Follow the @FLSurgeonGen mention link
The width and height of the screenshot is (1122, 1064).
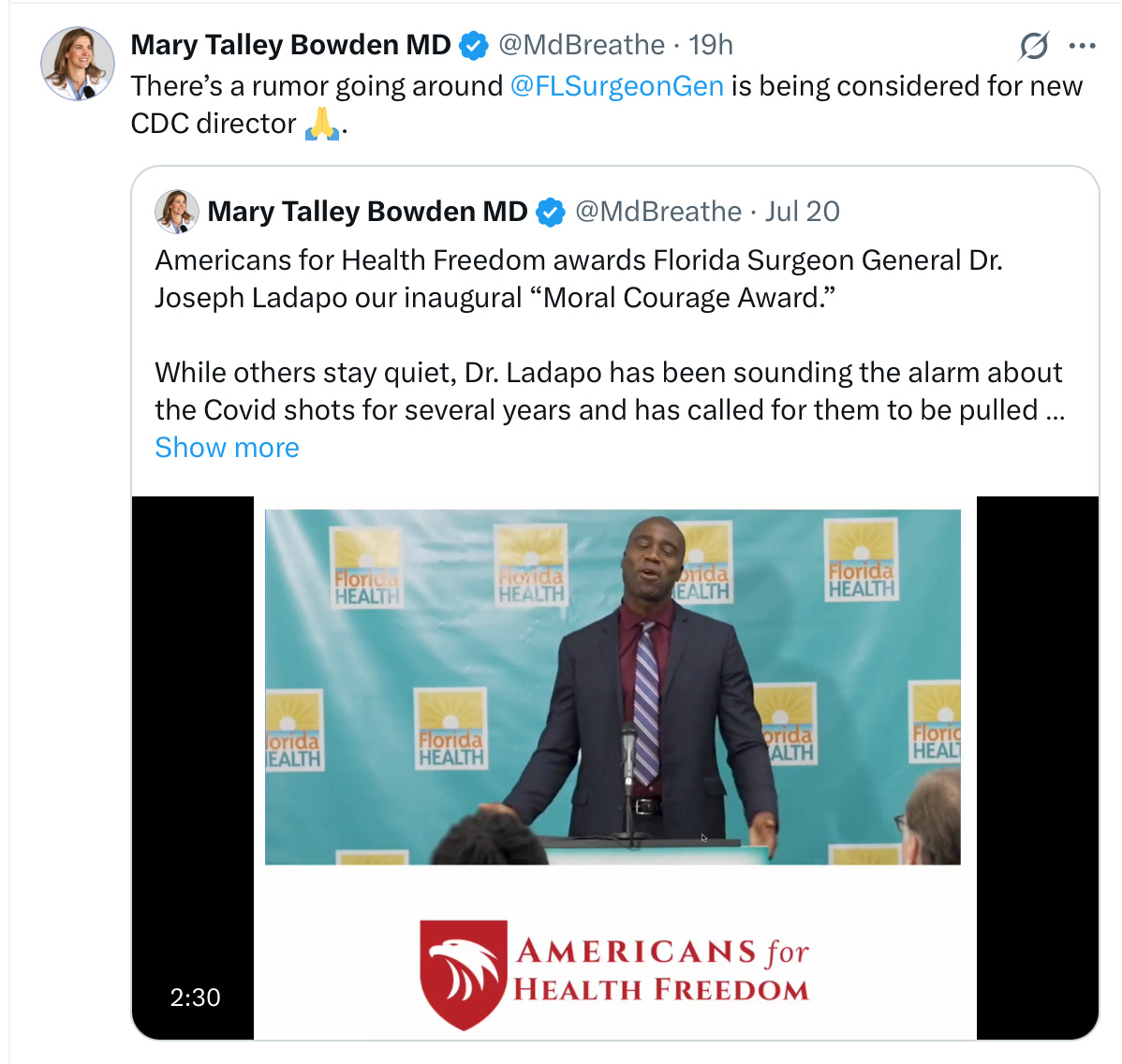(617, 86)
